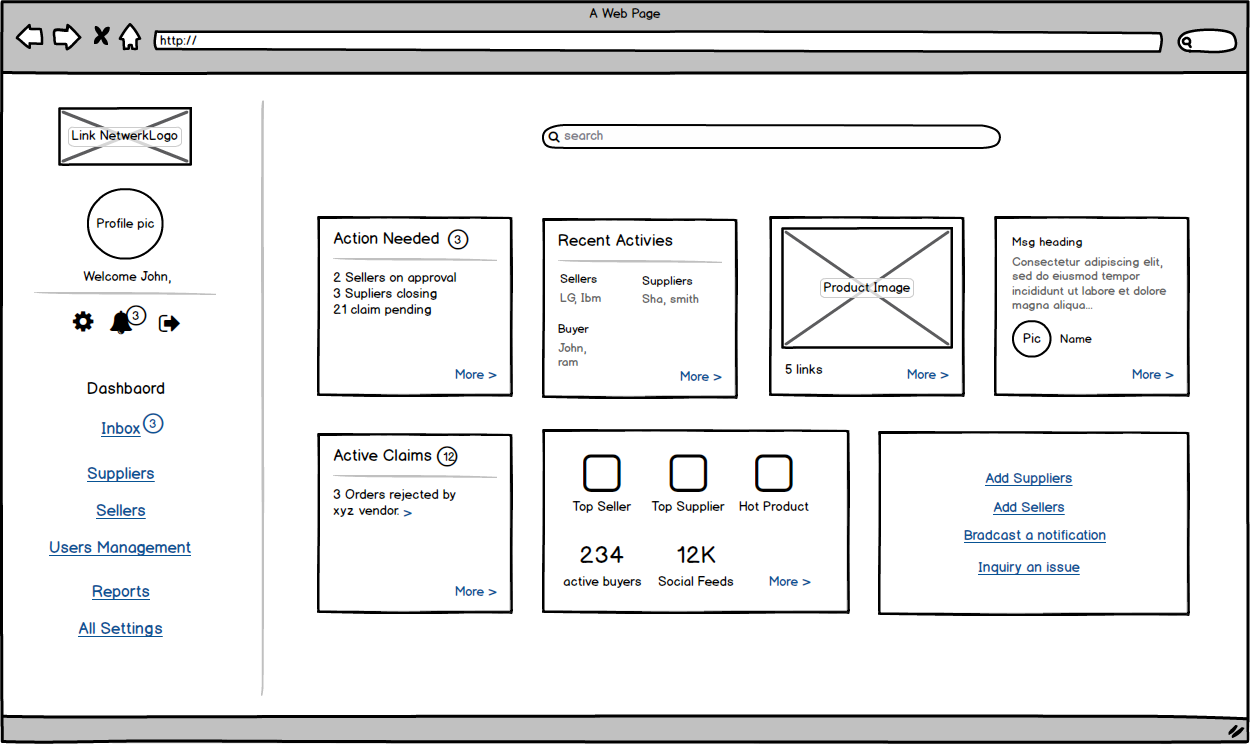Click the browser search pill icon
The image size is (1250, 744).
tap(1207, 42)
